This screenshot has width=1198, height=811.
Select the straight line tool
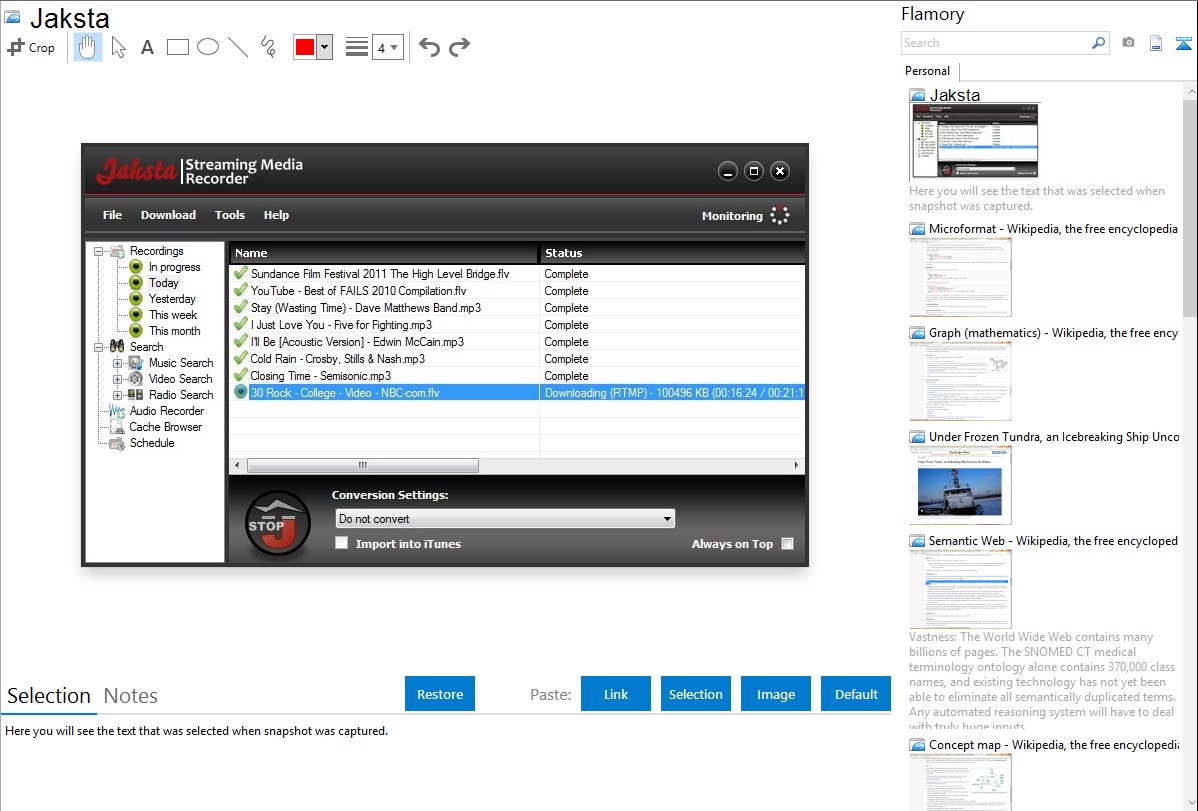238,47
